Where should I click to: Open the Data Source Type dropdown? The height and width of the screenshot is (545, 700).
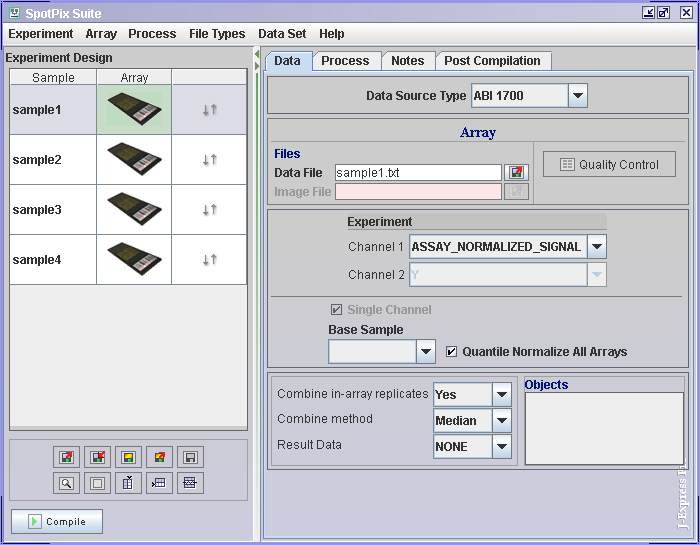(578, 96)
